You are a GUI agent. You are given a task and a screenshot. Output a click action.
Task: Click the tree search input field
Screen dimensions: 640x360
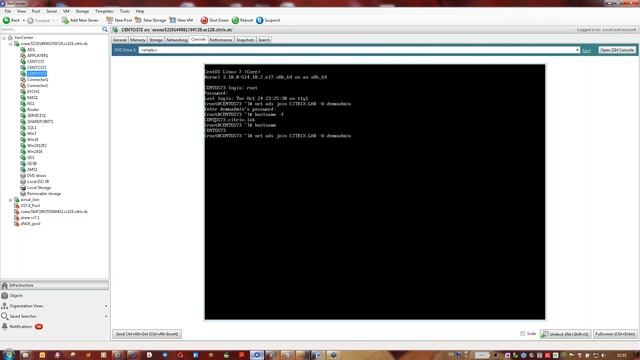pos(51,29)
